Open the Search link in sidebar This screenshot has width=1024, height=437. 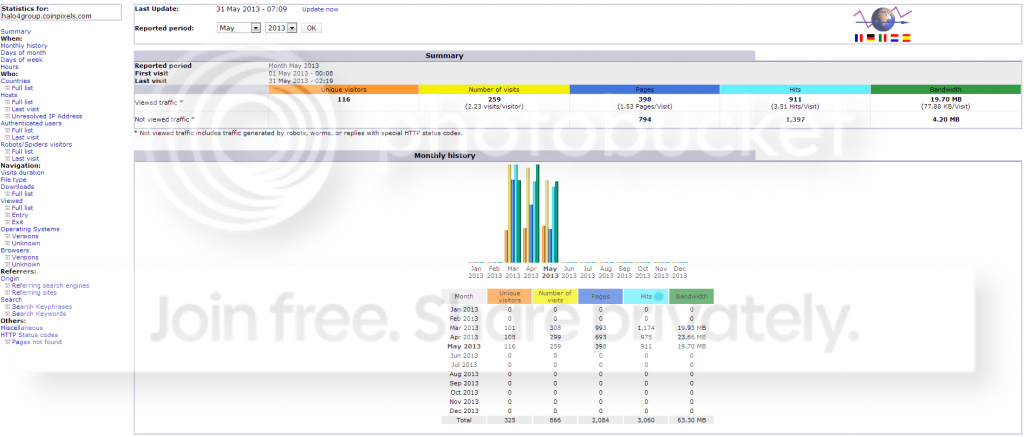point(10,299)
